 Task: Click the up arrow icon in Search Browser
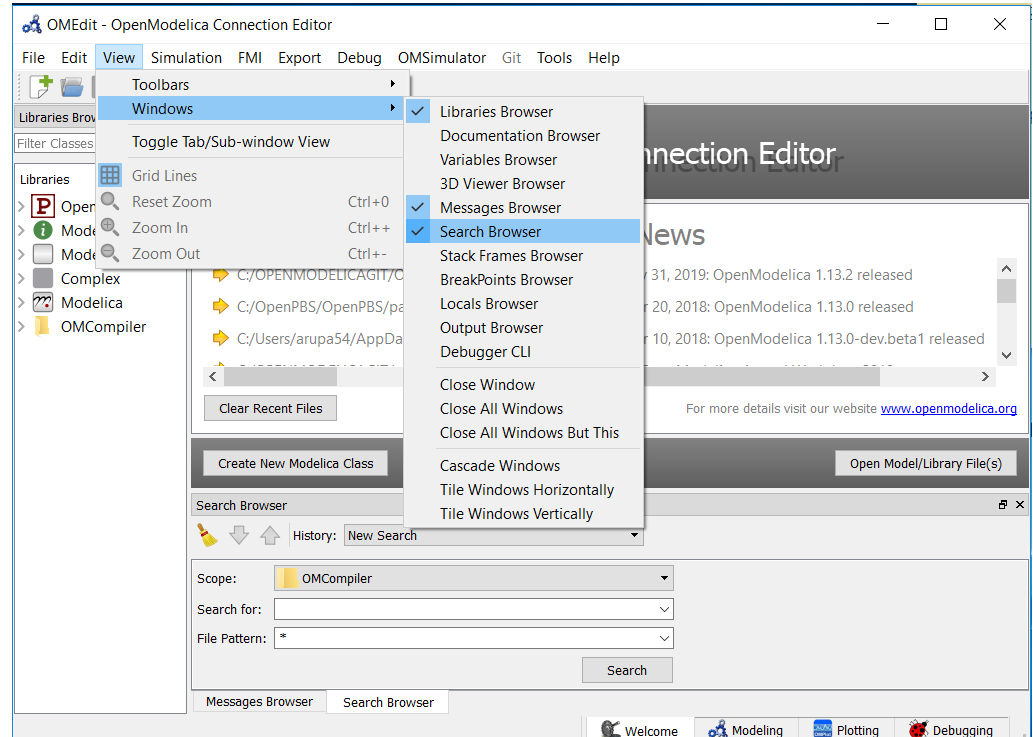pos(269,535)
